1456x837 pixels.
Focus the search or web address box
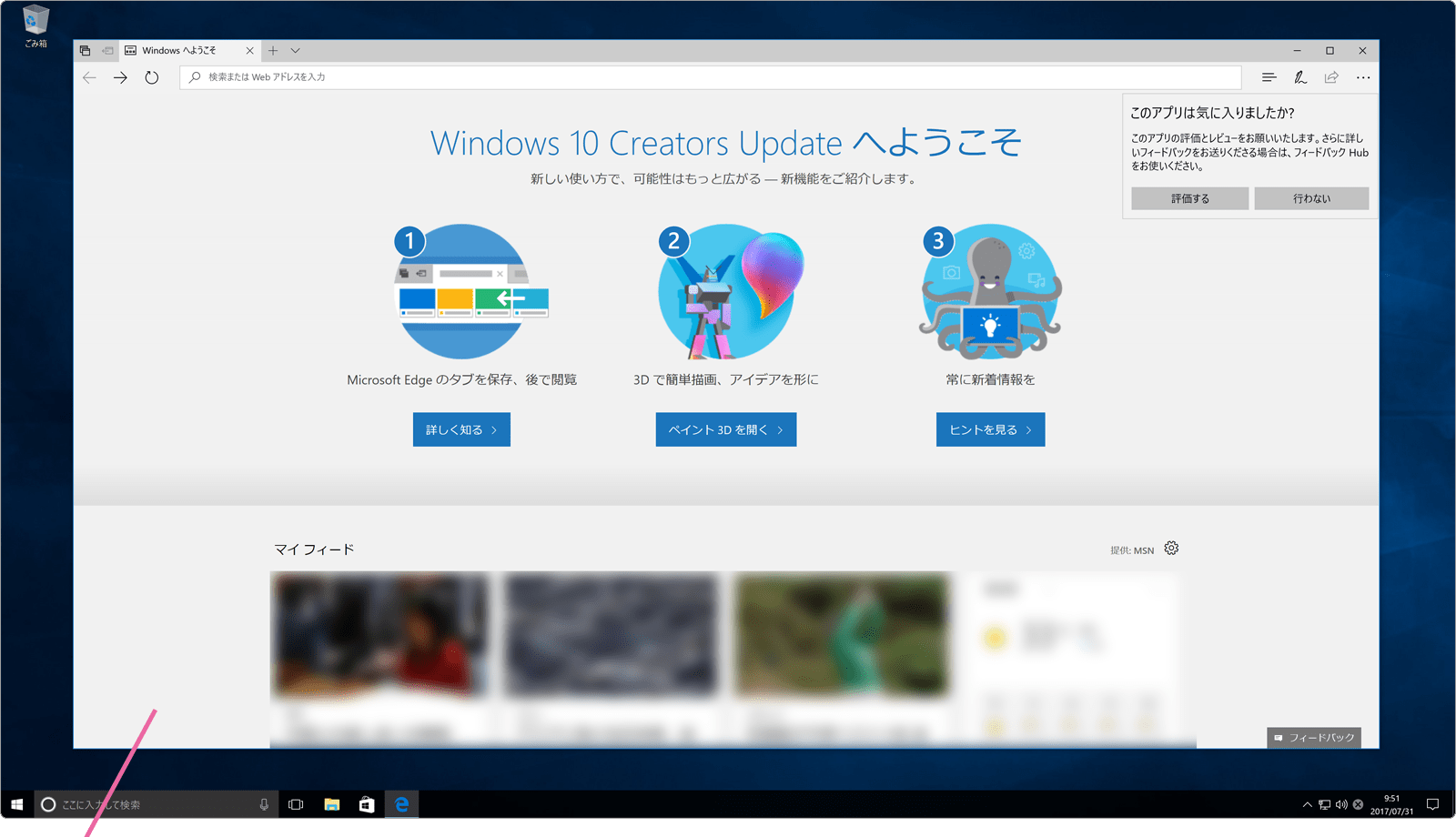[711, 77]
